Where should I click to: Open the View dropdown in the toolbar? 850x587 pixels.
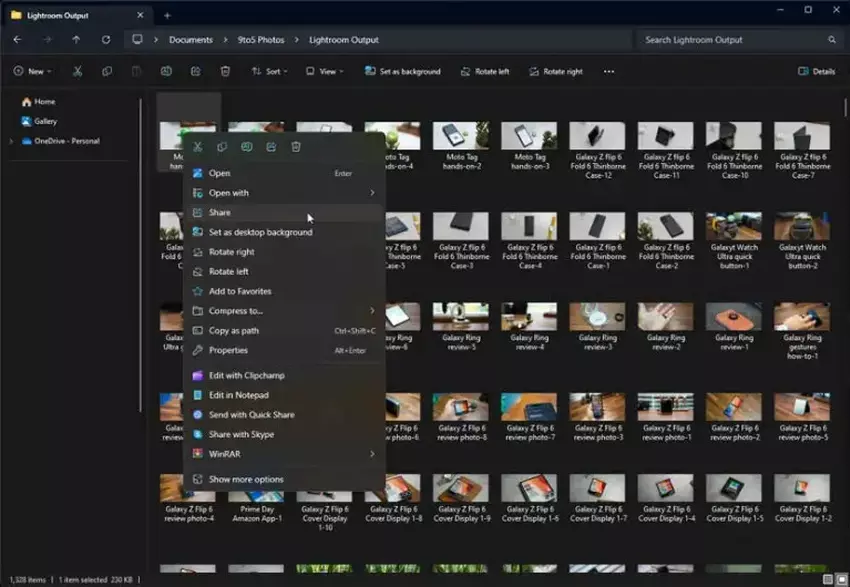(324, 72)
